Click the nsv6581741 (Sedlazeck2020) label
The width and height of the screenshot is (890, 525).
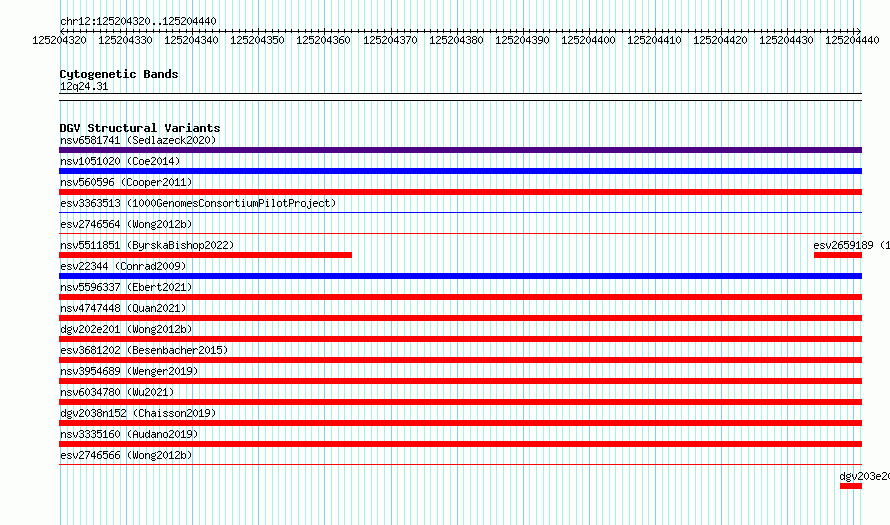tap(138, 140)
